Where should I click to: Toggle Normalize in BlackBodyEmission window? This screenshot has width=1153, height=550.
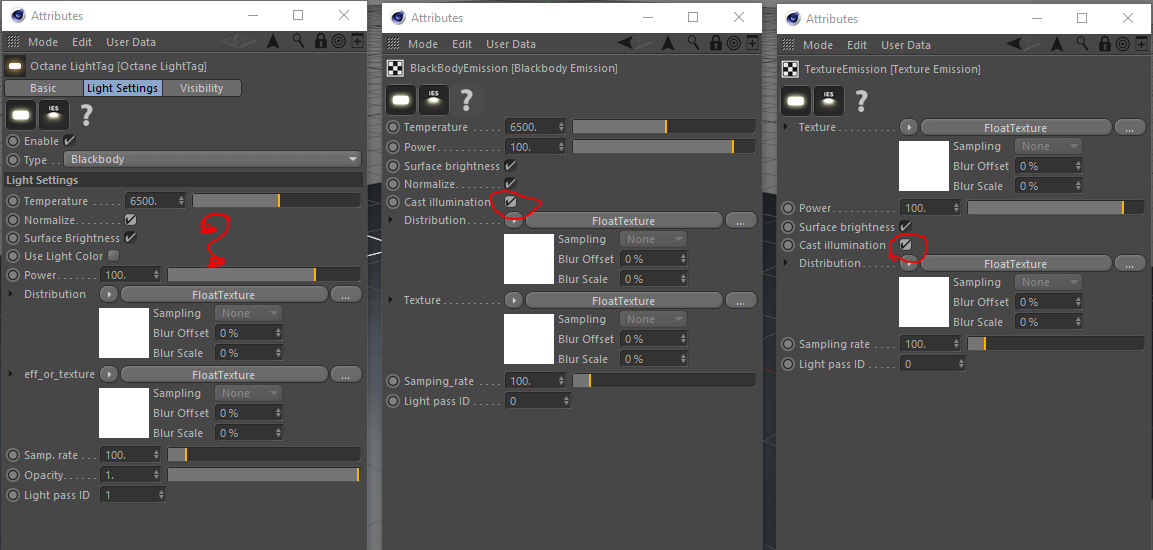[x=510, y=183]
